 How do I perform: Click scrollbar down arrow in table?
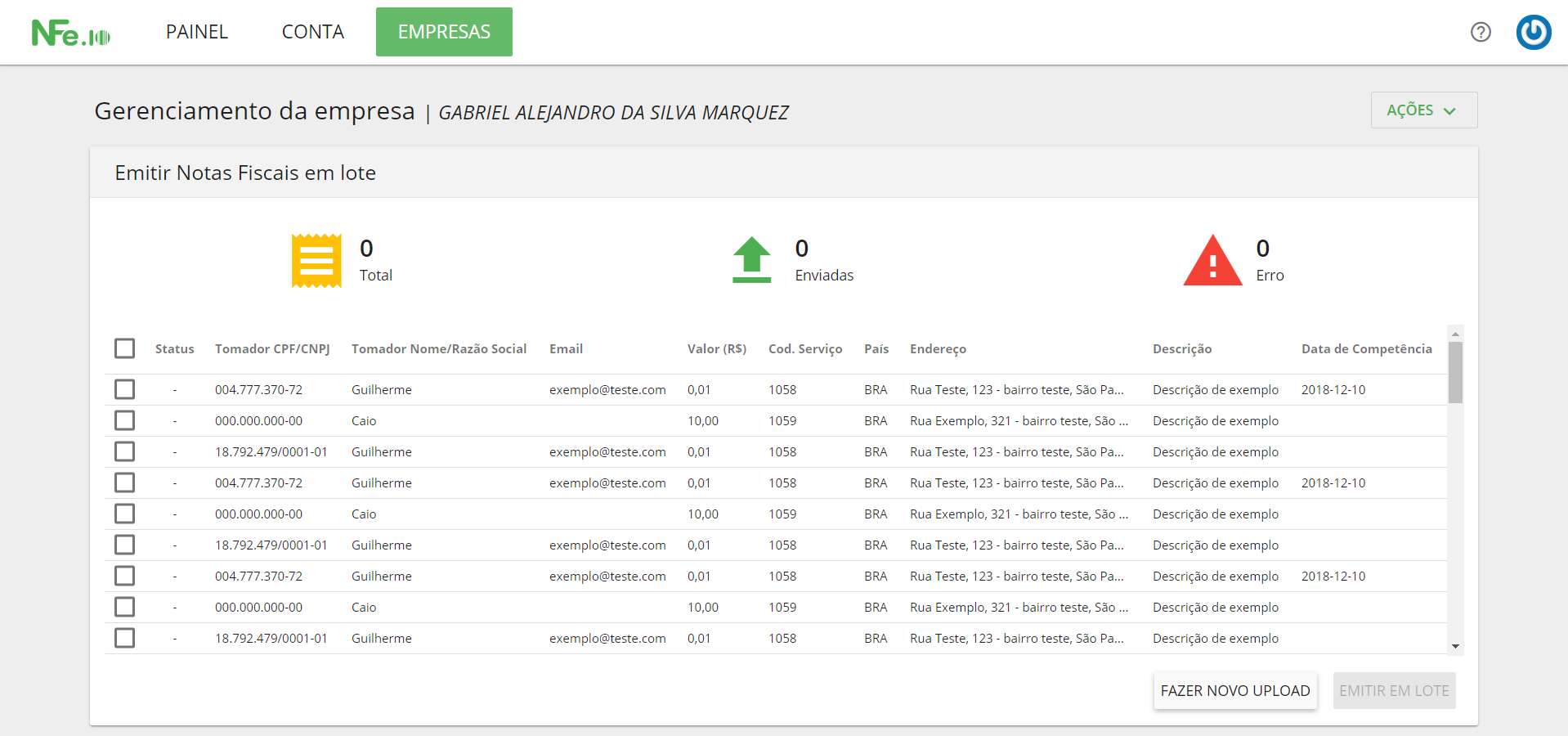(1455, 646)
